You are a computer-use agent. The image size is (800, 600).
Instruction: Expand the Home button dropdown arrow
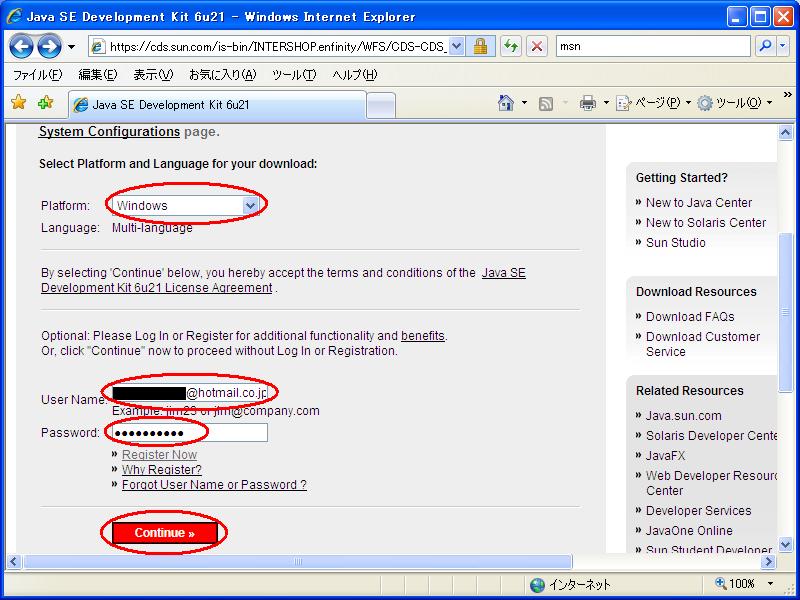524,103
